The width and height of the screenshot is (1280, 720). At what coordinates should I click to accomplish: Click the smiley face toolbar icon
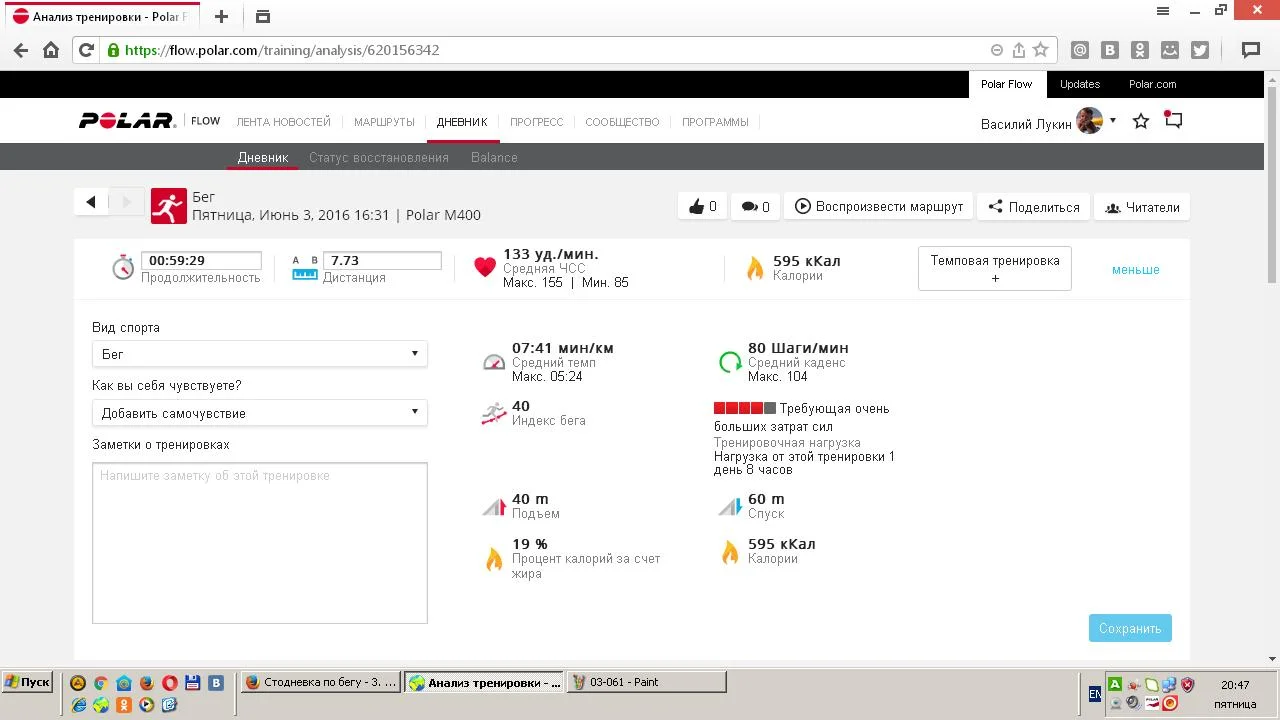tap(1170, 50)
